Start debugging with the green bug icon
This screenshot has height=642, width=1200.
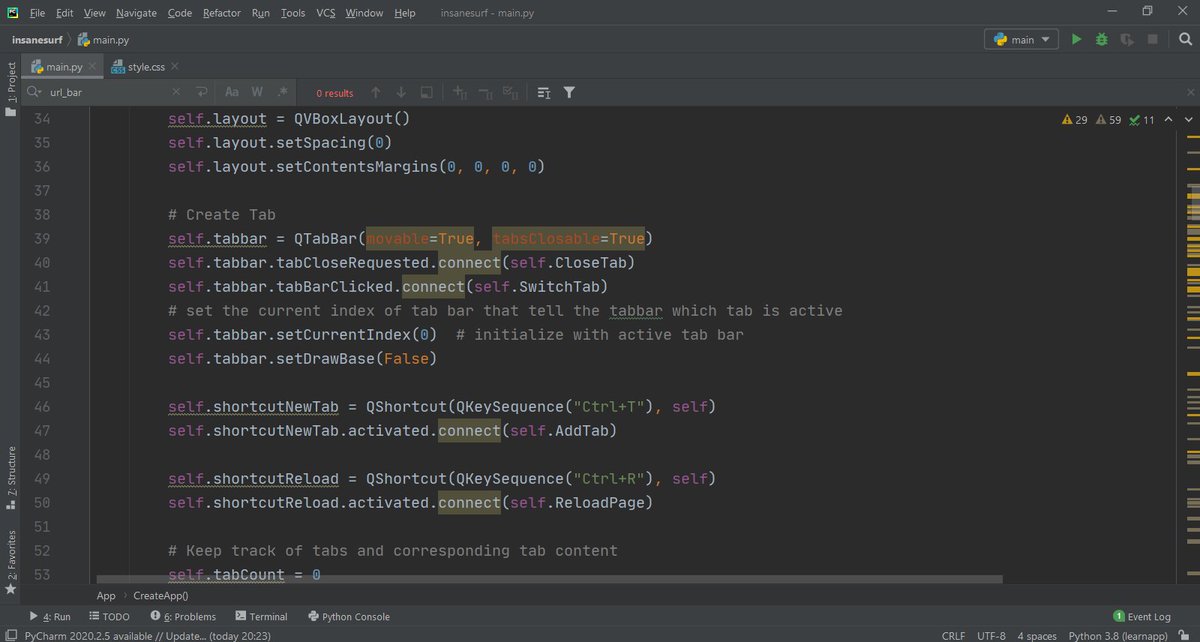(x=1102, y=40)
